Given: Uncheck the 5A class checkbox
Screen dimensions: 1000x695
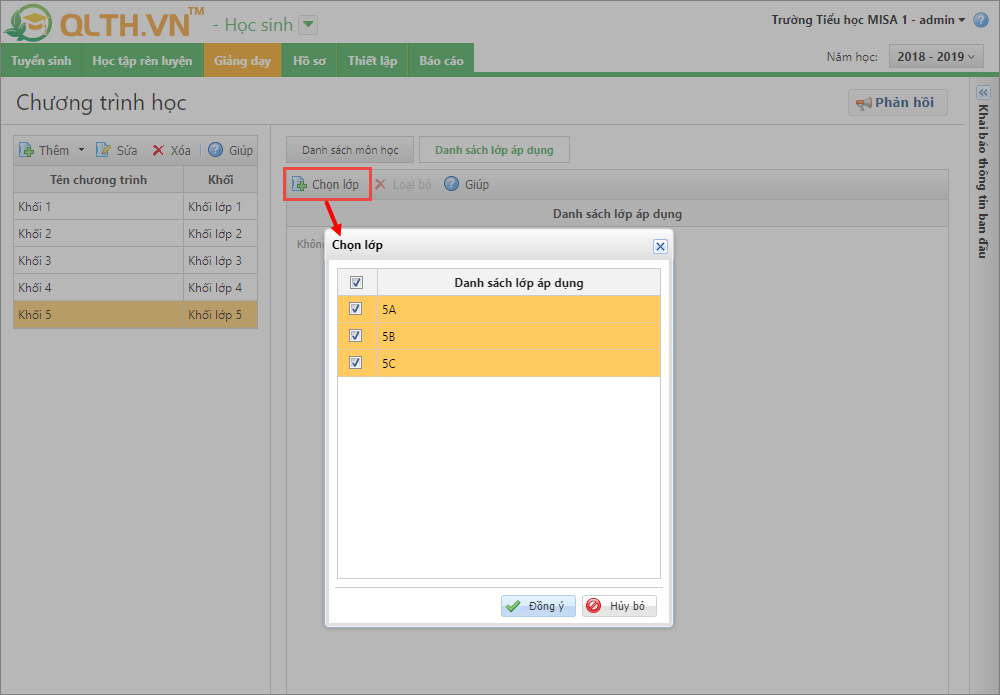Looking at the screenshot, I should click(x=356, y=309).
